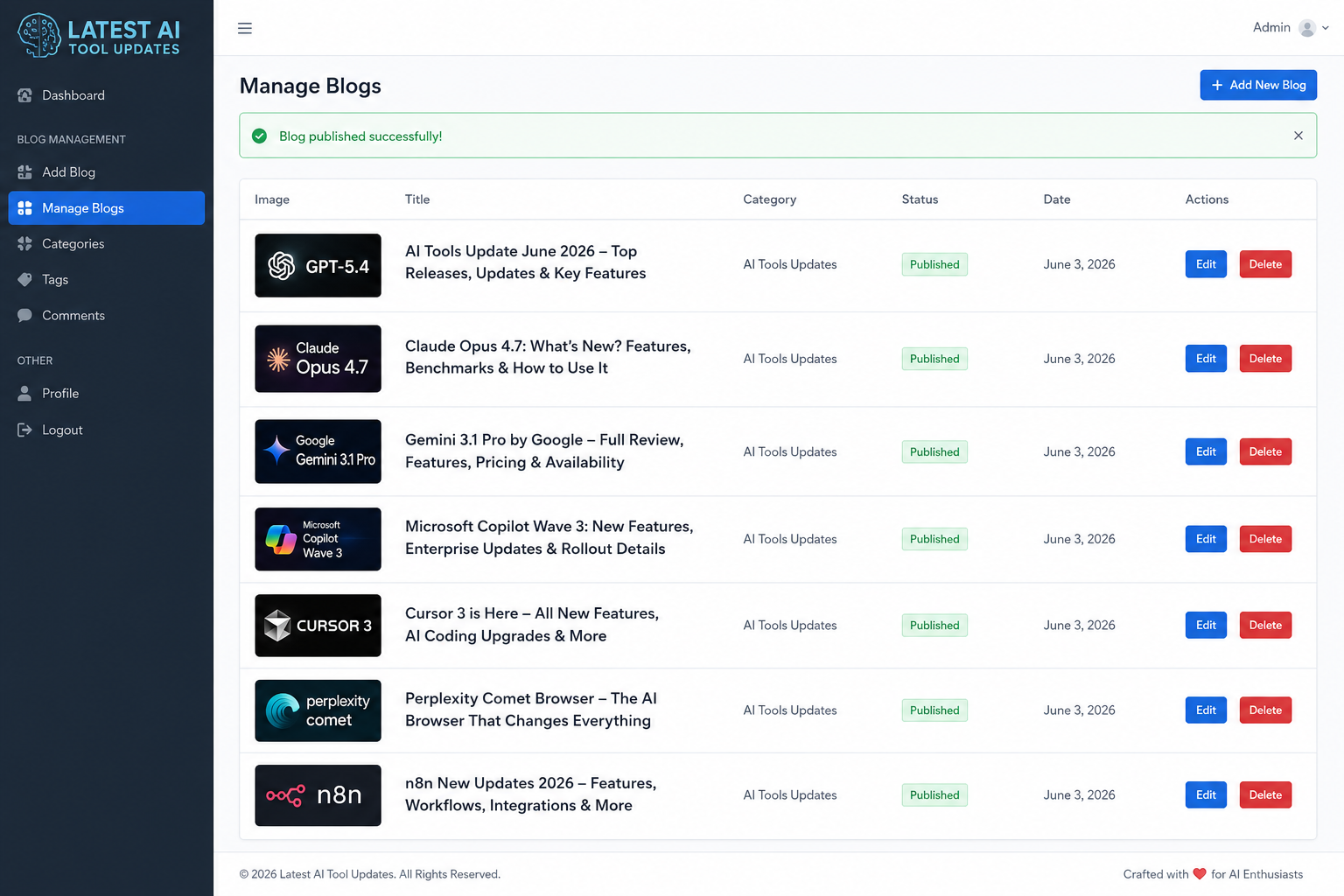Click the Comments speech bubble icon
Viewport: 1344px width, 896px height.
point(24,316)
